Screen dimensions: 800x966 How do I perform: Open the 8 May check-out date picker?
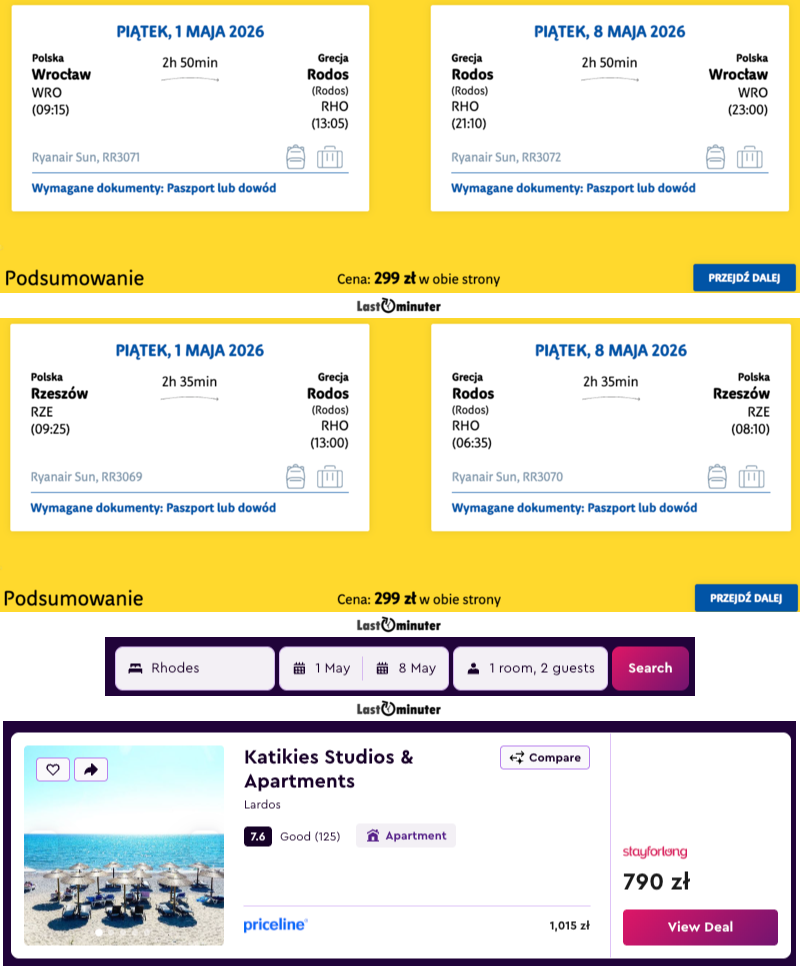pos(406,669)
